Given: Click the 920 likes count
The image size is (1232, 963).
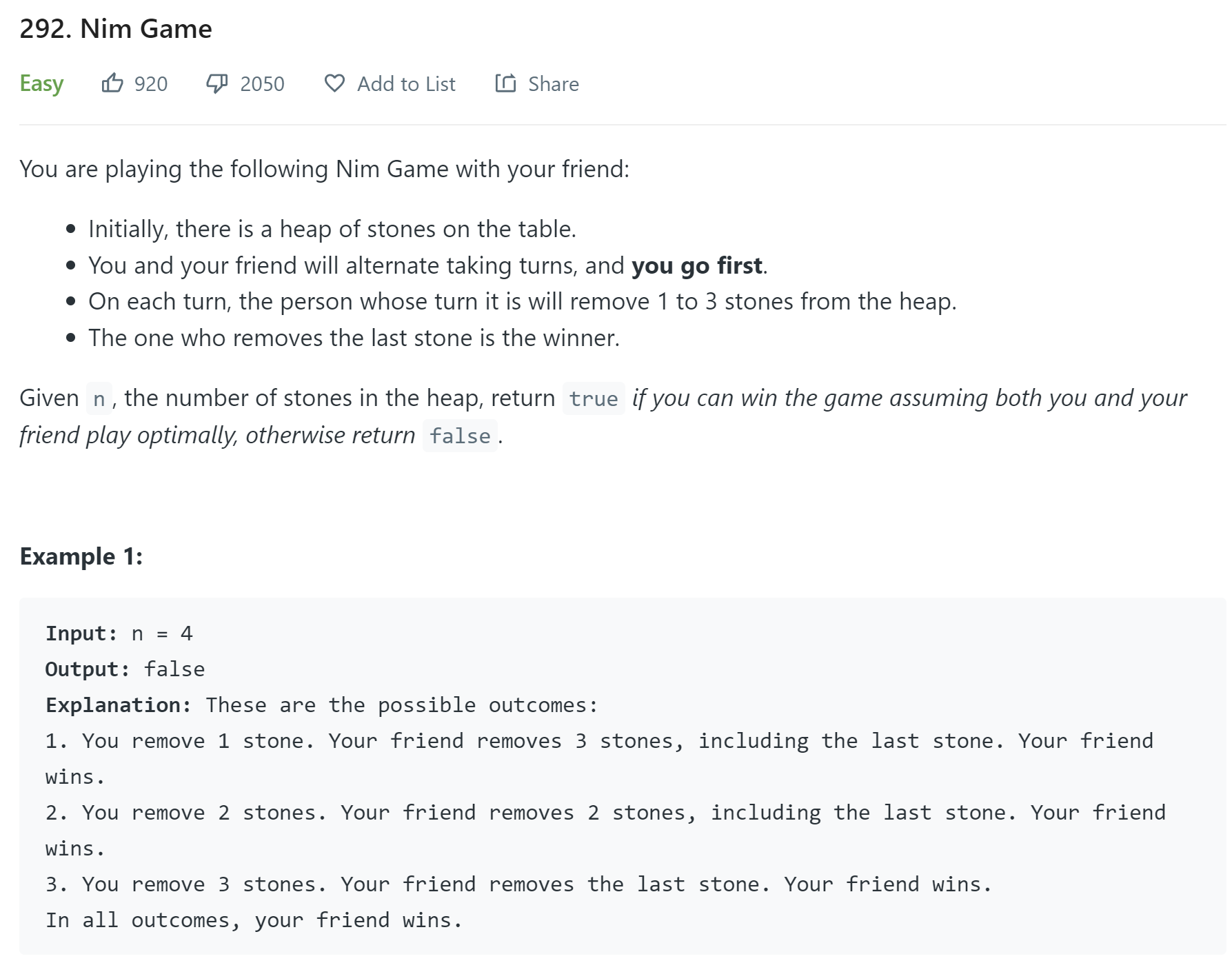Looking at the screenshot, I should coord(150,84).
